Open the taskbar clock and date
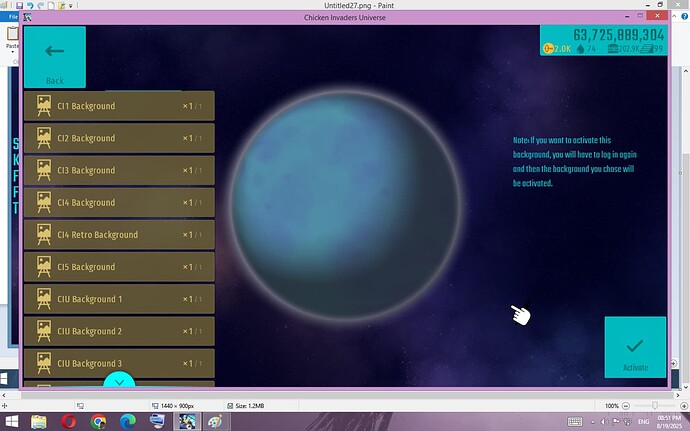 (669, 422)
